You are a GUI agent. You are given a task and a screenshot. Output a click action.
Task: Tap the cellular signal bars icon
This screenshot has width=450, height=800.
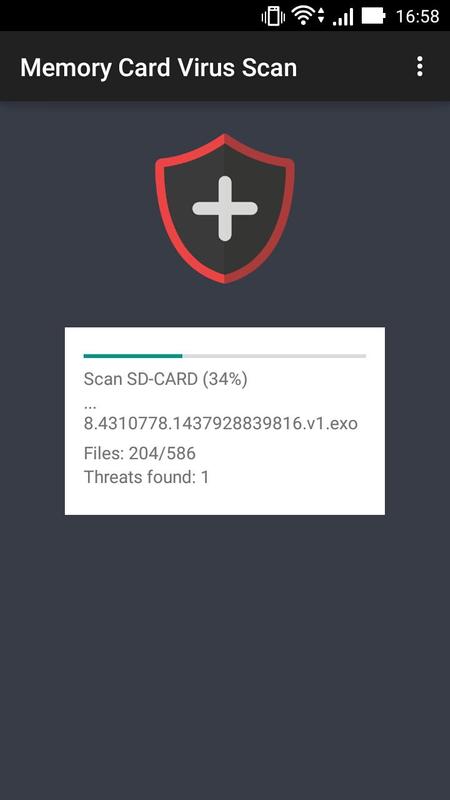pyautogui.click(x=342, y=17)
